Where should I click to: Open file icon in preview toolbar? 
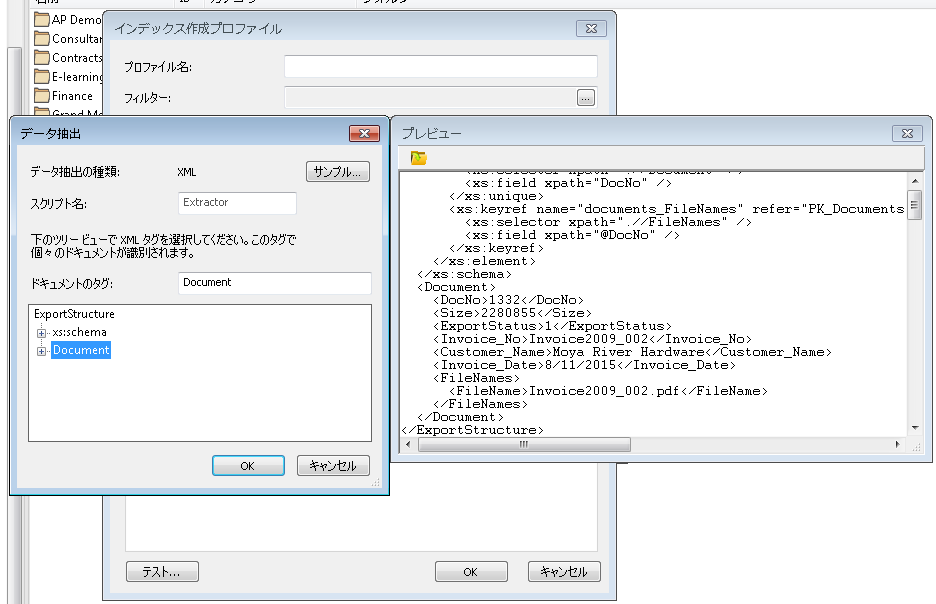[418, 158]
